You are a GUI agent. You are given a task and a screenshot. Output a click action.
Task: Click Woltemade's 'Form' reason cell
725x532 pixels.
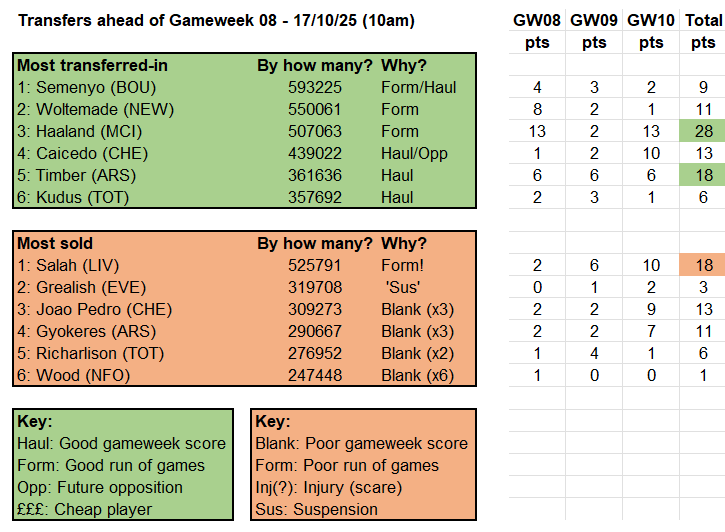(x=400, y=109)
